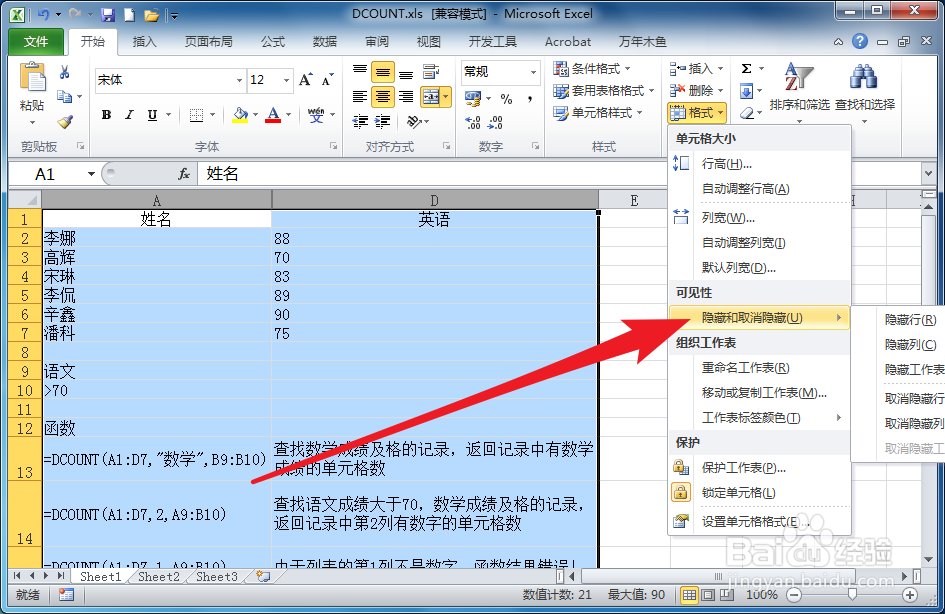945x614 pixels.
Task: Toggle wrap text icon
Action: click(430, 72)
